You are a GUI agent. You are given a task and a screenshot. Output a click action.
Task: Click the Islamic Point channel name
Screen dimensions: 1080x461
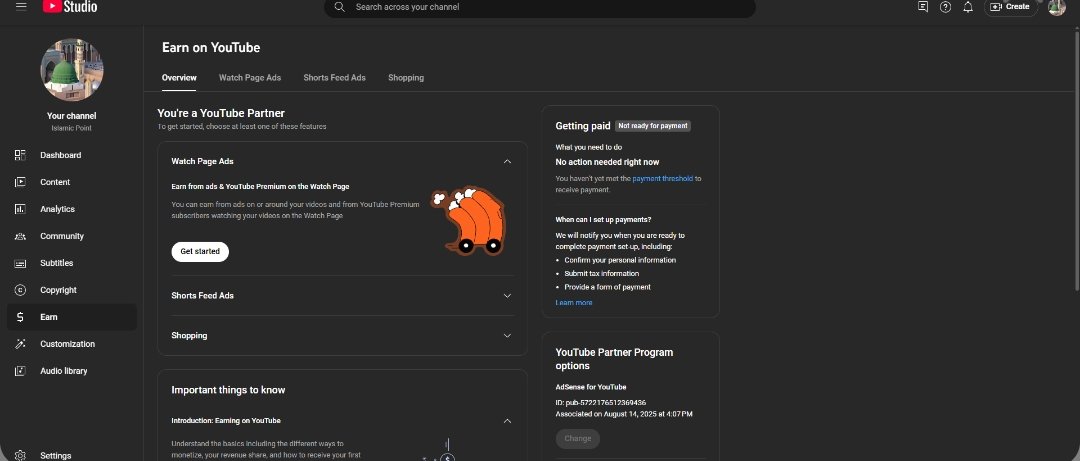point(72,128)
